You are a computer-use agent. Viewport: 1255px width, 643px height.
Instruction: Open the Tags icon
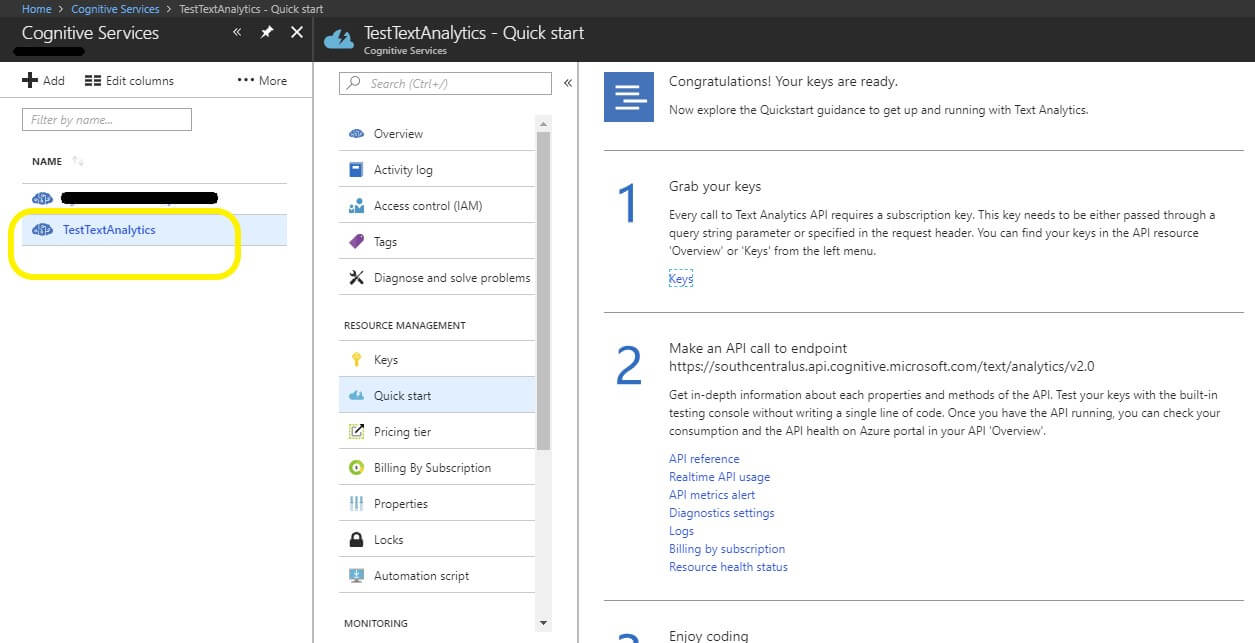coord(356,242)
